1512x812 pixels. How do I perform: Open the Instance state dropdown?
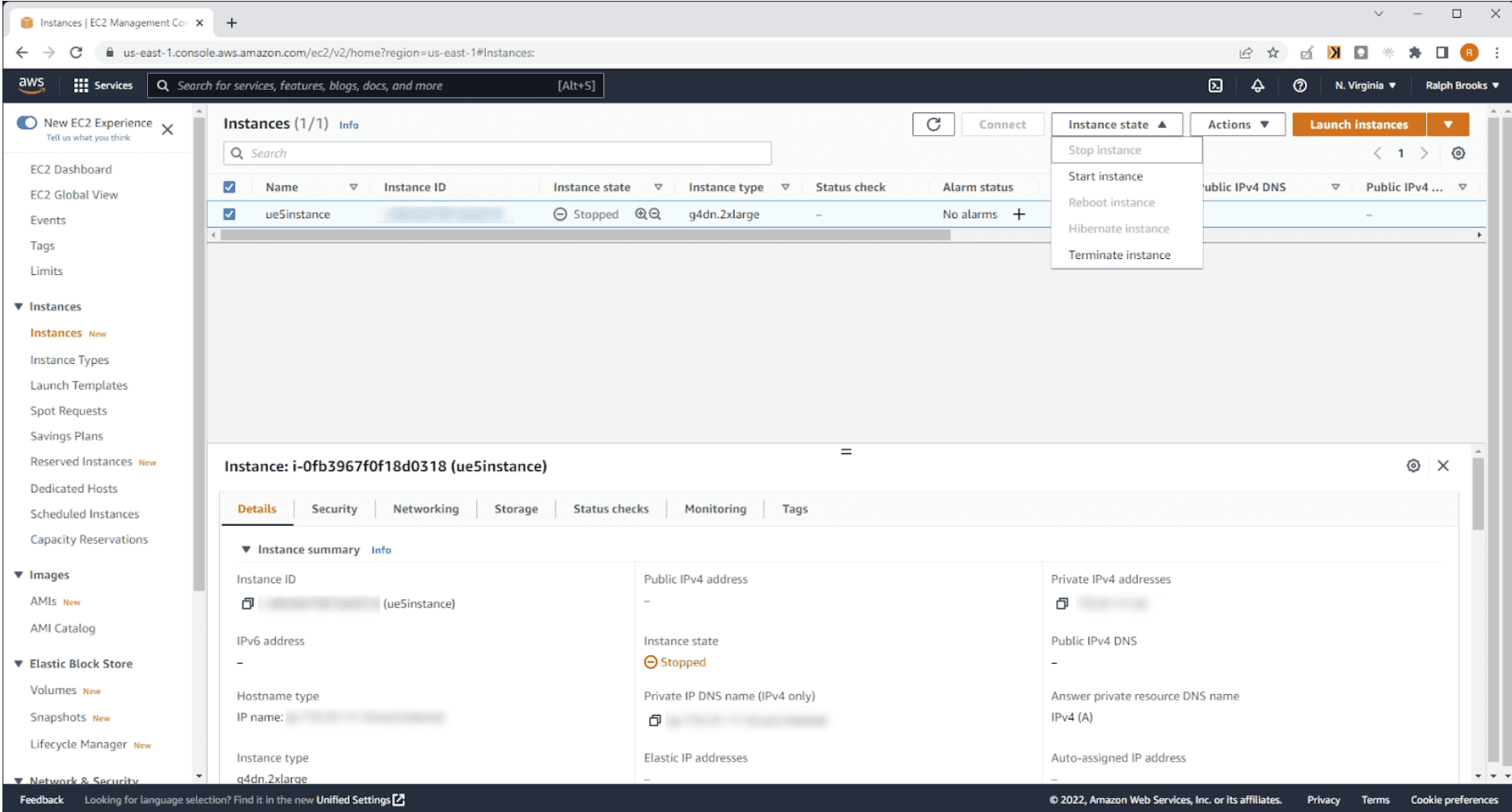(x=1117, y=124)
